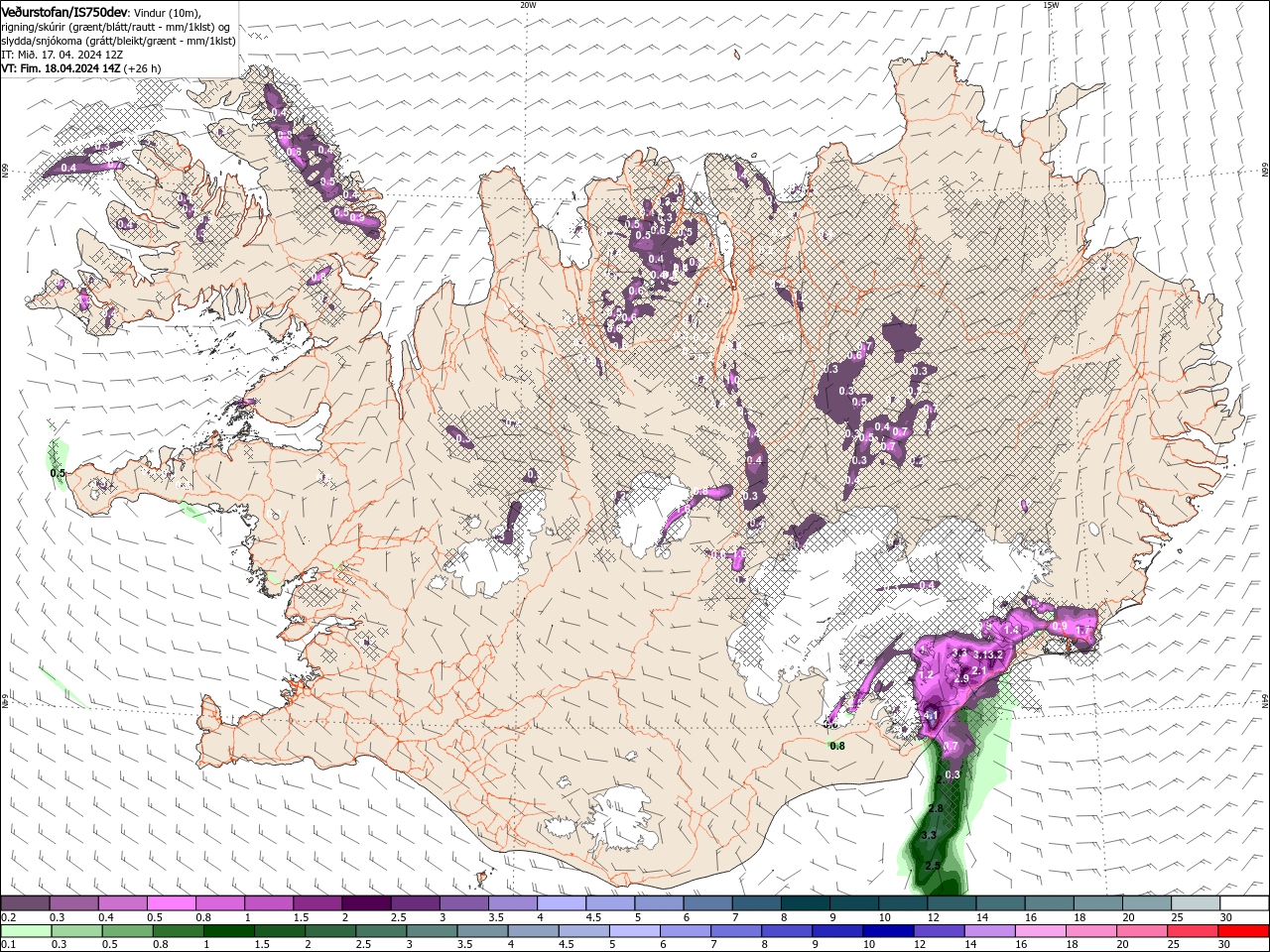Pick the pale green 0.1 swatch in the rain scale
Image resolution: width=1270 pixels, height=952 pixels.
tap(26, 931)
